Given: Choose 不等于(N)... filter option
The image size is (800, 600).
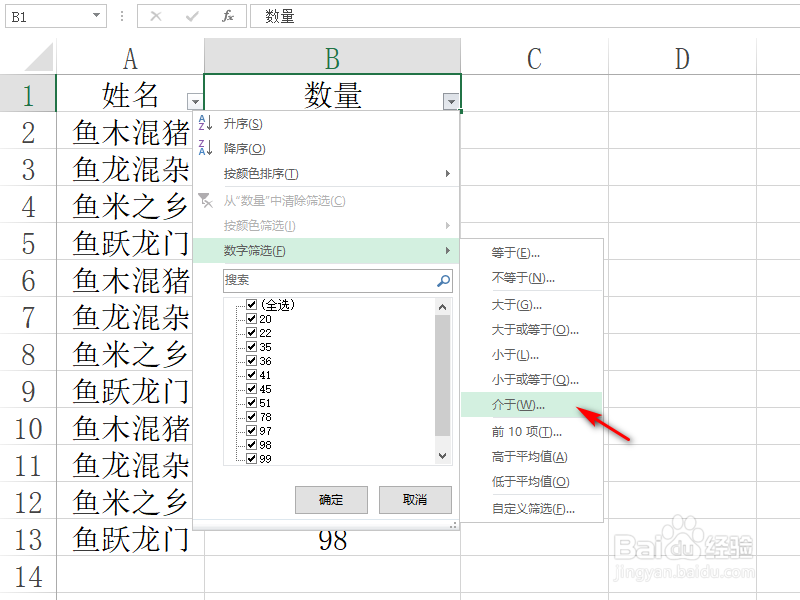Looking at the screenshot, I should click(532, 278).
